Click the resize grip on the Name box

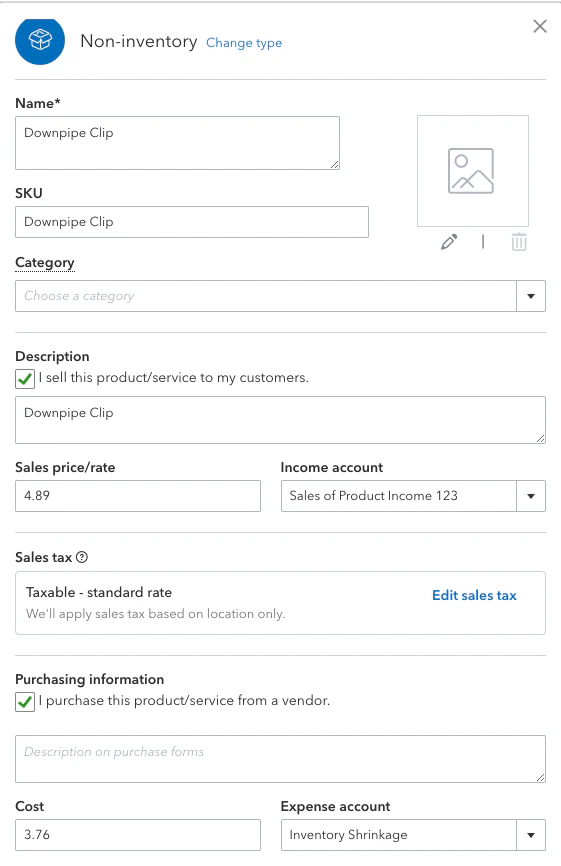[335, 165]
